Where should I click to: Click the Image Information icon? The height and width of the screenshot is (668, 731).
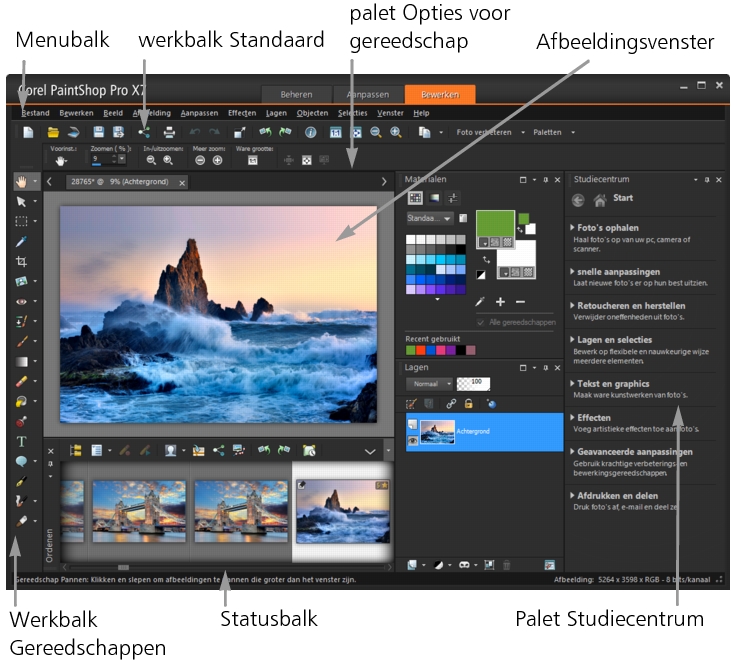pyautogui.click(x=310, y=132)
